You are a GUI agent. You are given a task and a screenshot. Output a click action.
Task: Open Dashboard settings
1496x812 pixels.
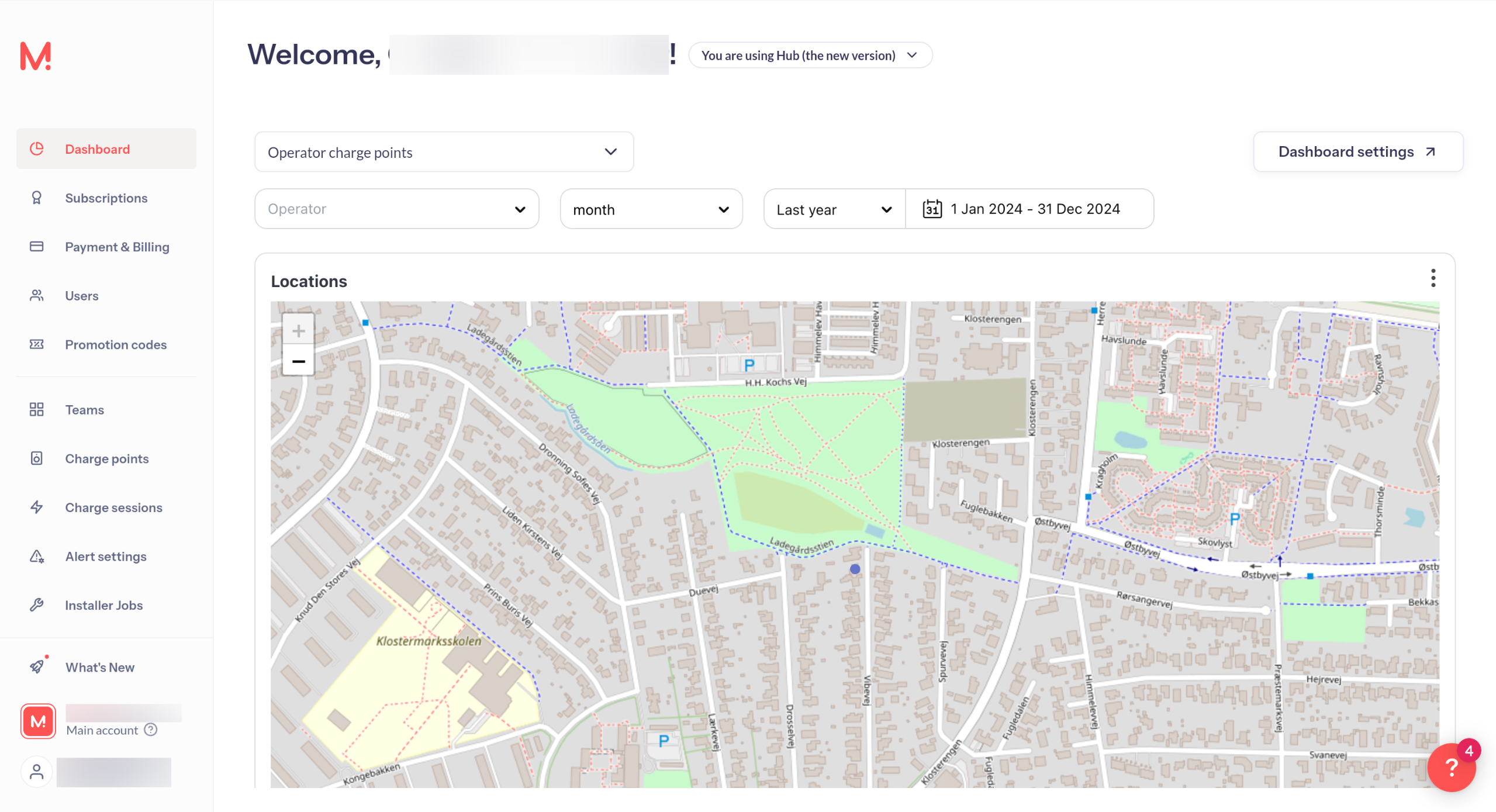[x=1357, y=152]
